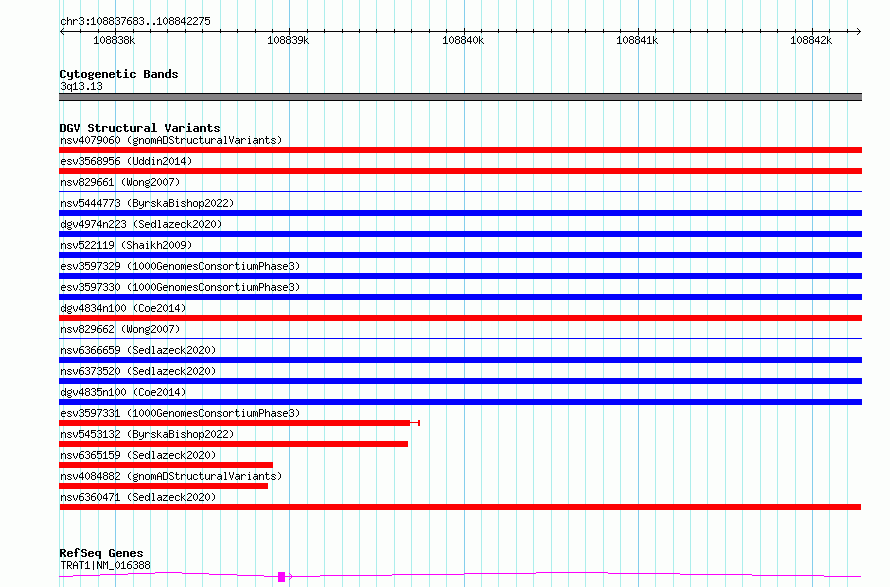Click the nsv5453132 (ByrskaBishop2022) label
The height and width of the screenshot is (587, 890).
[x=147, y=434]
